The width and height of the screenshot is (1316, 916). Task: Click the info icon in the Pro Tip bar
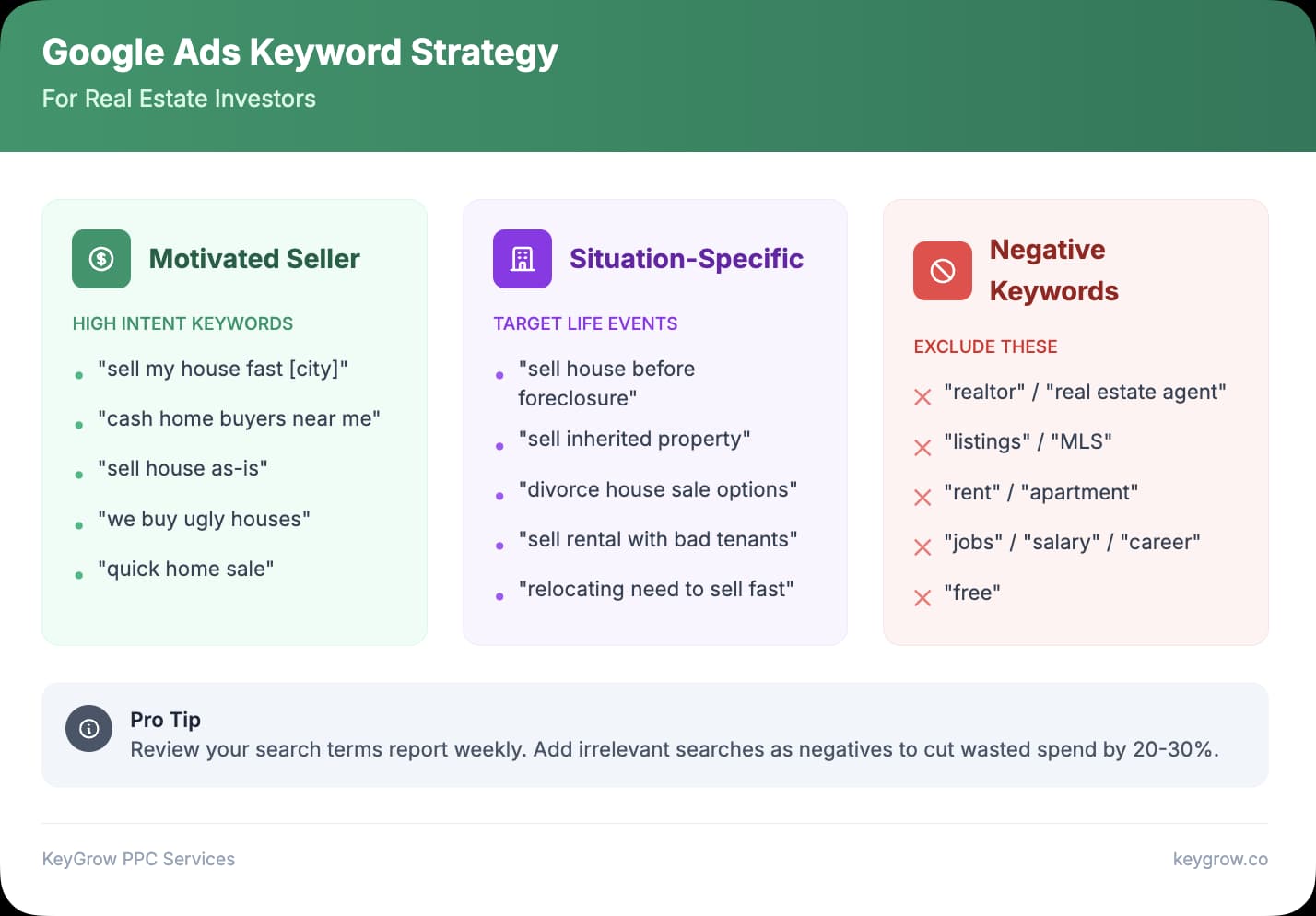[x=88, y=728]
